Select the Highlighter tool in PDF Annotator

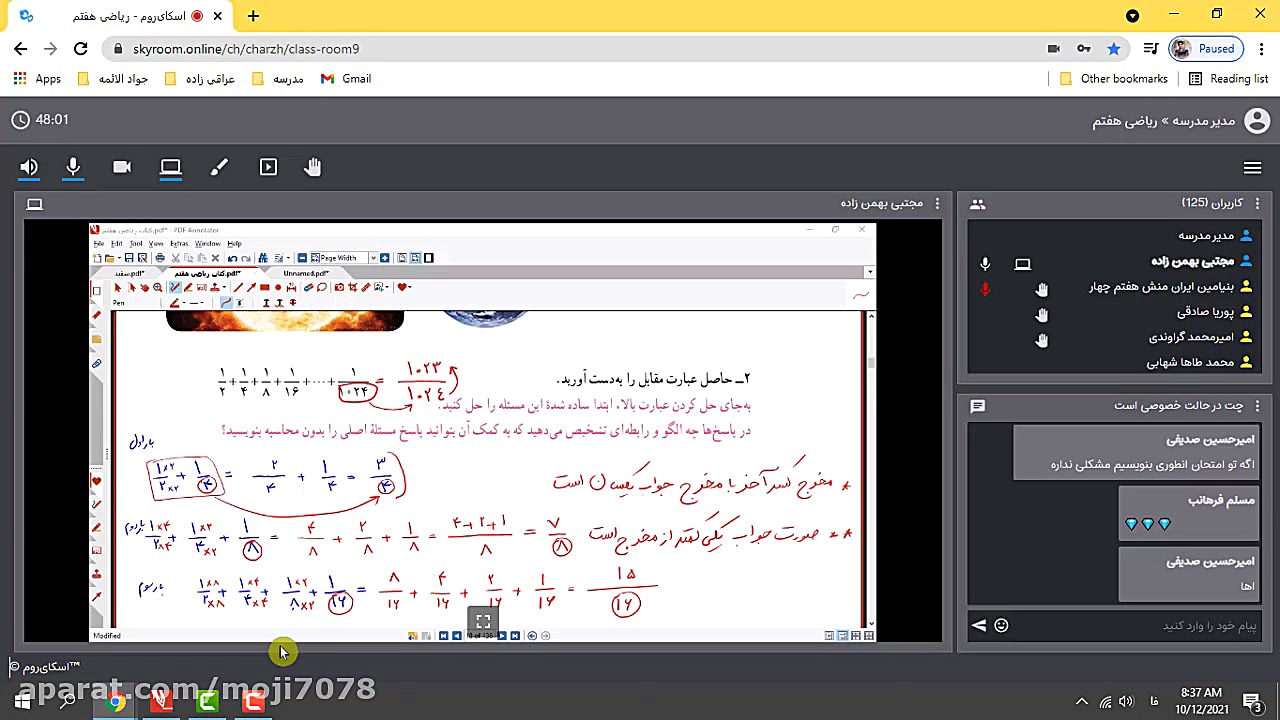pos(188,287)
